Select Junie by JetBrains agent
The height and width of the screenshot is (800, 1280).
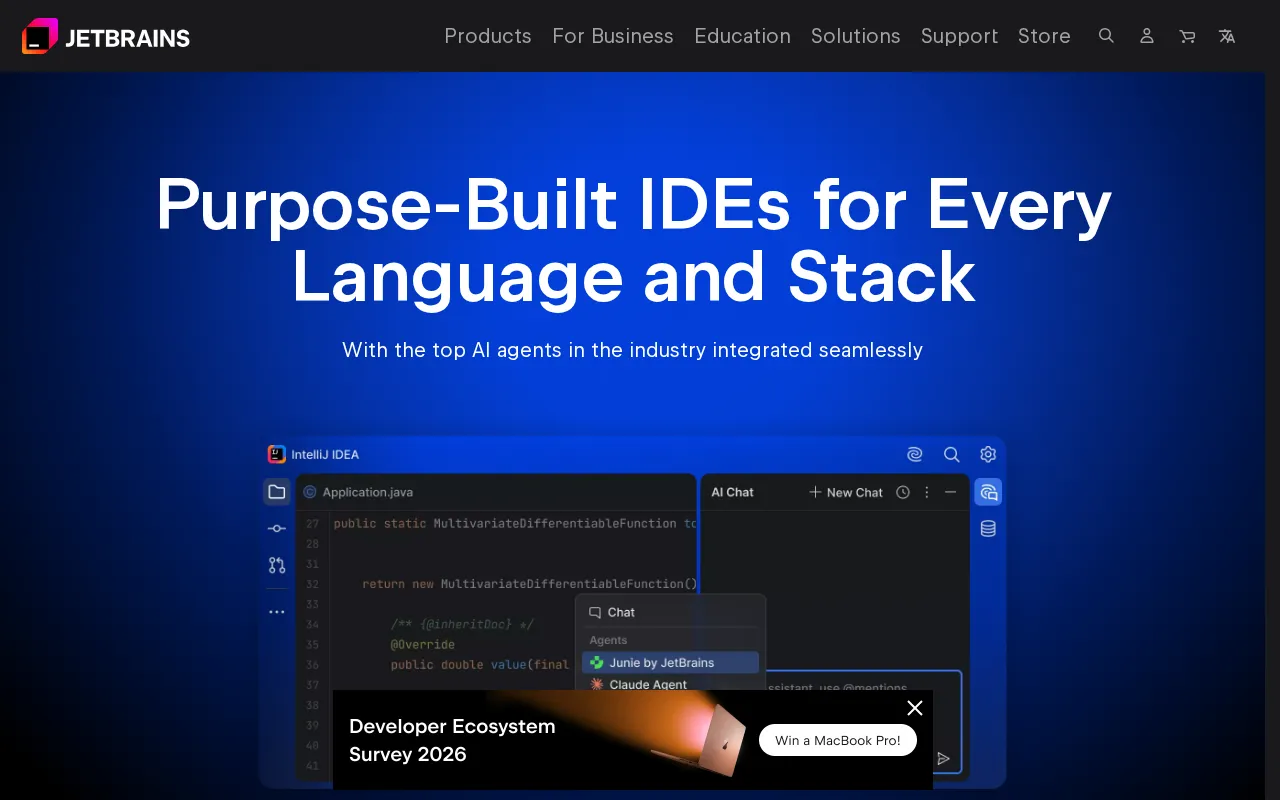[670, 662]
